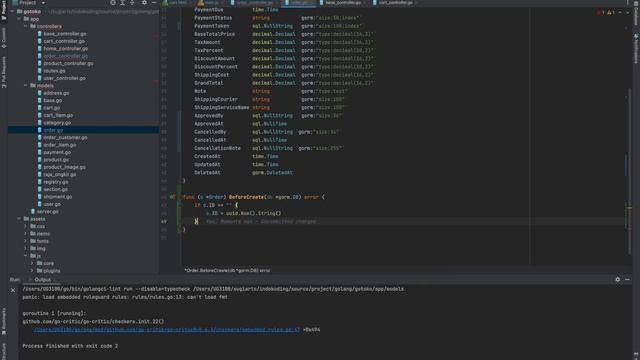Open routes.go in project tree
Image resolution: width=640 pixels, height=360 pixels.
click(x=54, y=71)
